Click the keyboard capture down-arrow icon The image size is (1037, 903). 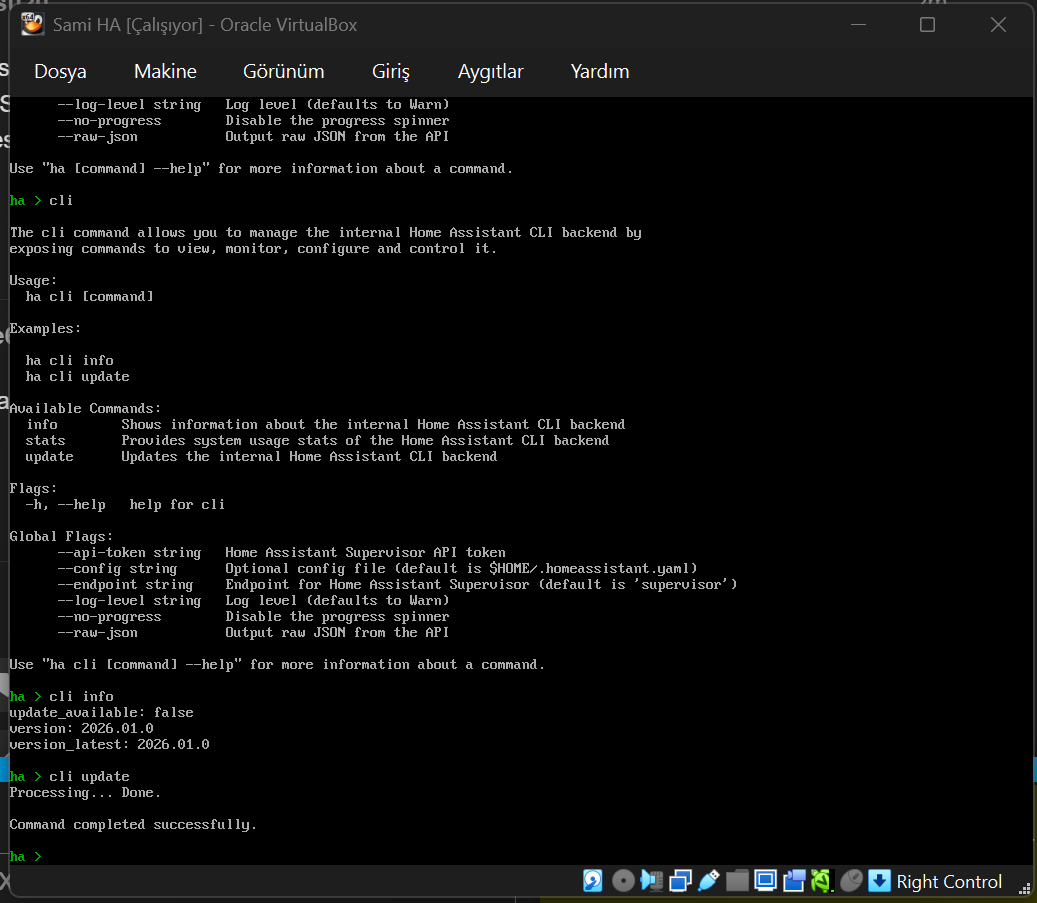point(879,881)
